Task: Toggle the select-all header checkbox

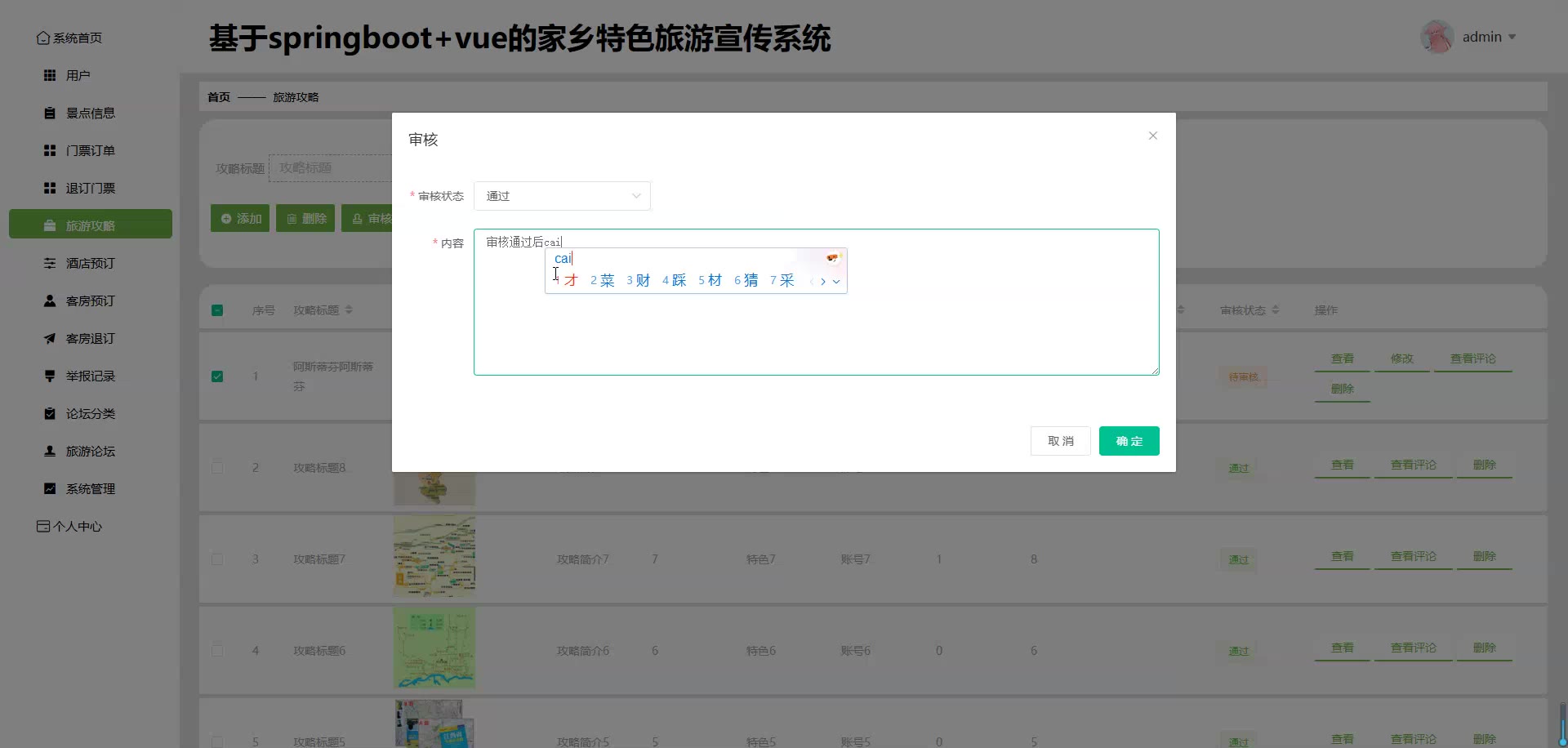Action: [217, 310]
